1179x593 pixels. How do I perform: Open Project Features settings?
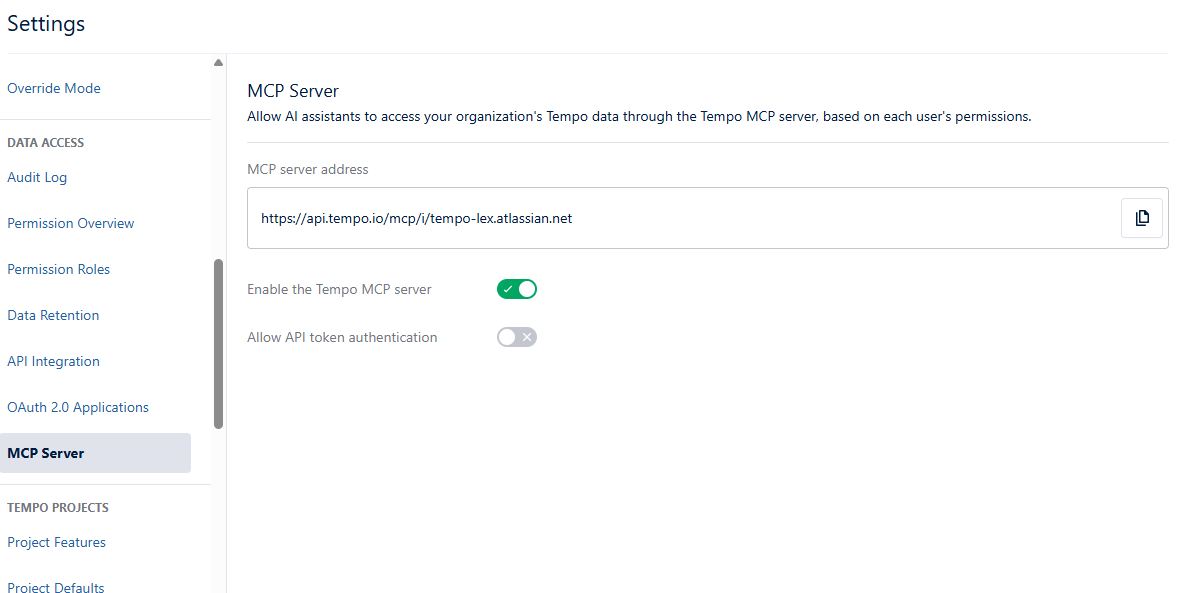[x=56, y=542]
